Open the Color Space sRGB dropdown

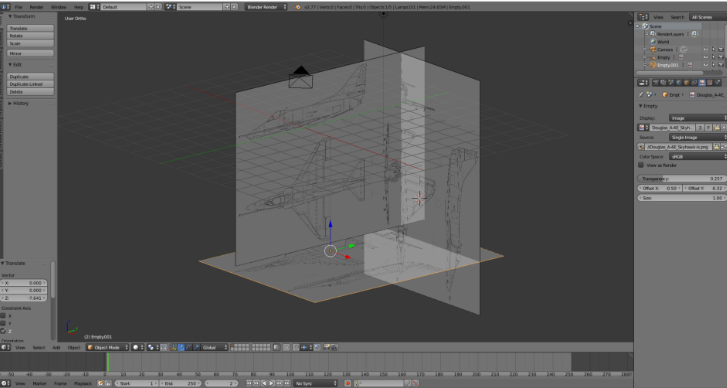tap(698, 157)
